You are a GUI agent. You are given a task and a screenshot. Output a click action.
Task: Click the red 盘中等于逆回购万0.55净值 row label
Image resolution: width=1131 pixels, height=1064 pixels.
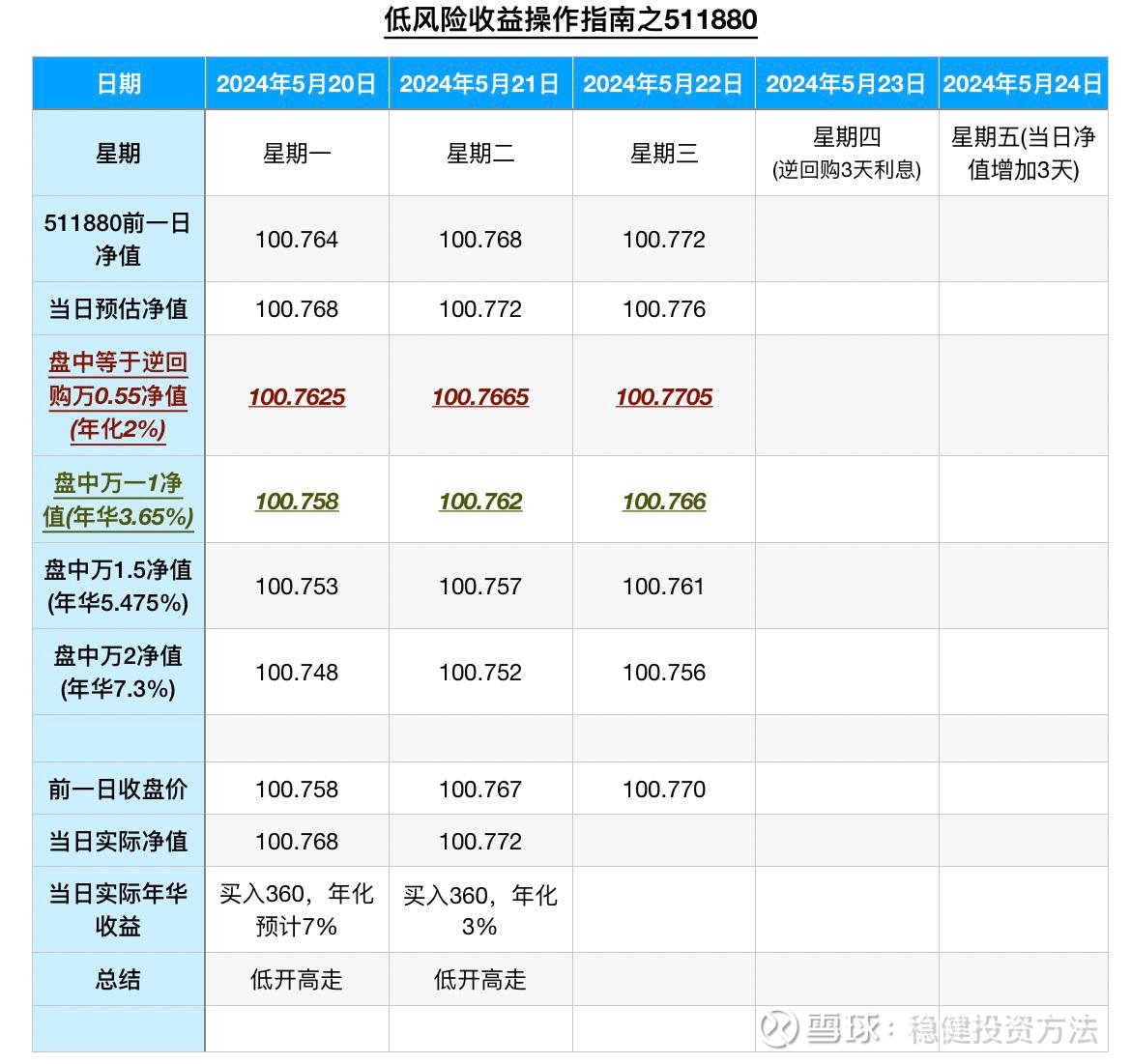click(118, 395)
